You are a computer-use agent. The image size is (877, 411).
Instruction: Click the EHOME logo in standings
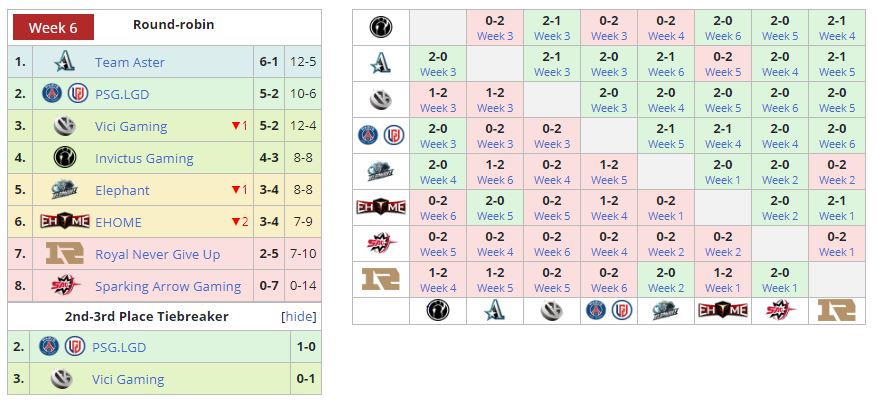click(65, 222)
